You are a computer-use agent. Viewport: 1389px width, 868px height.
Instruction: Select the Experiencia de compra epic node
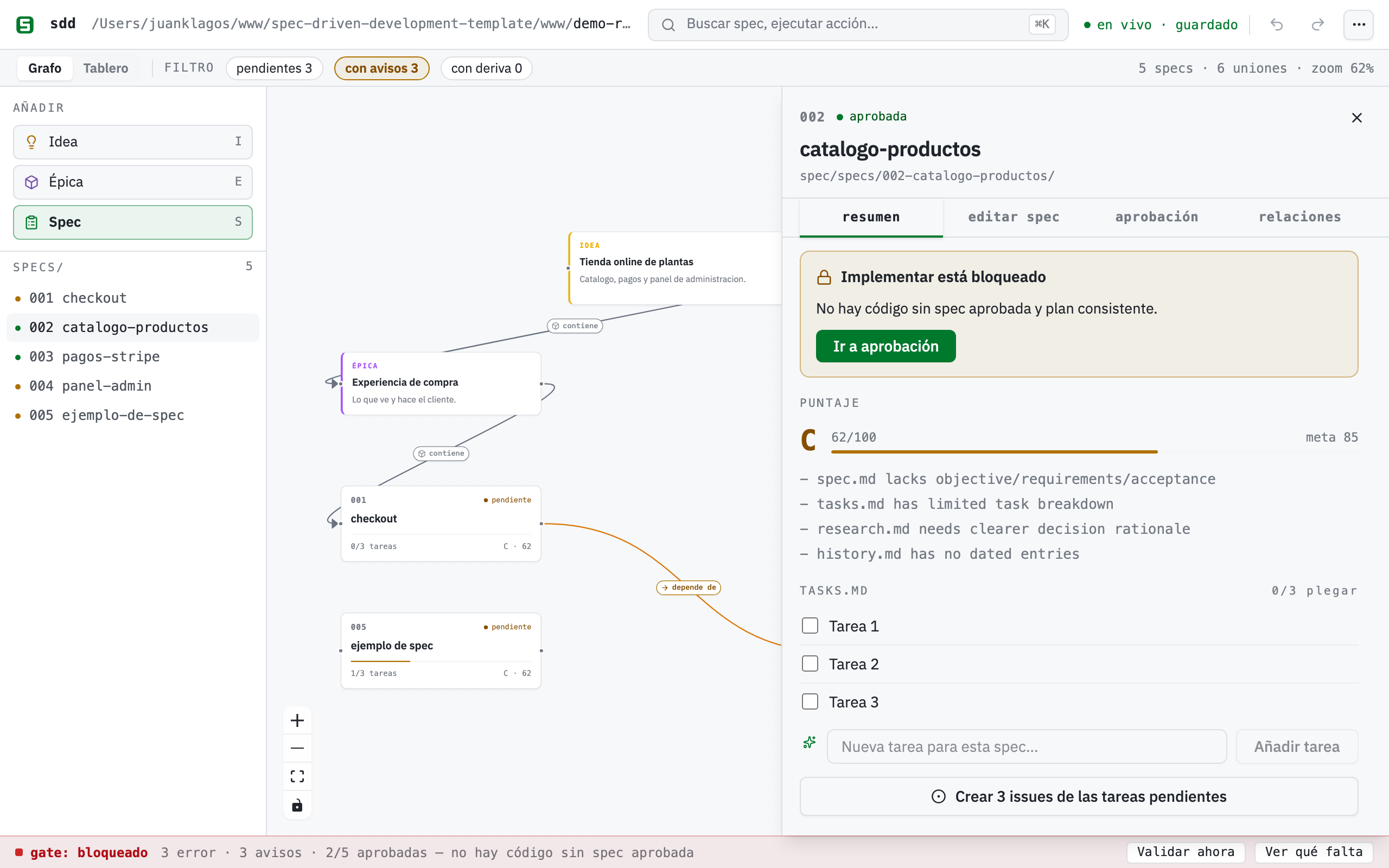pos(441,384)
